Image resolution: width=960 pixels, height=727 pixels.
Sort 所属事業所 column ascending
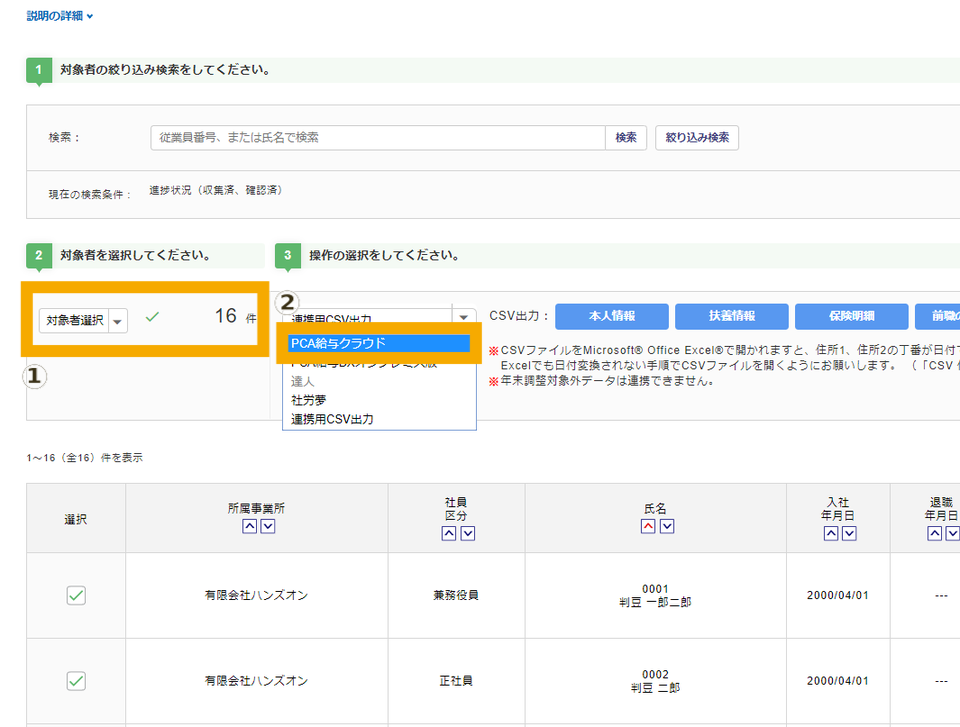249,526
